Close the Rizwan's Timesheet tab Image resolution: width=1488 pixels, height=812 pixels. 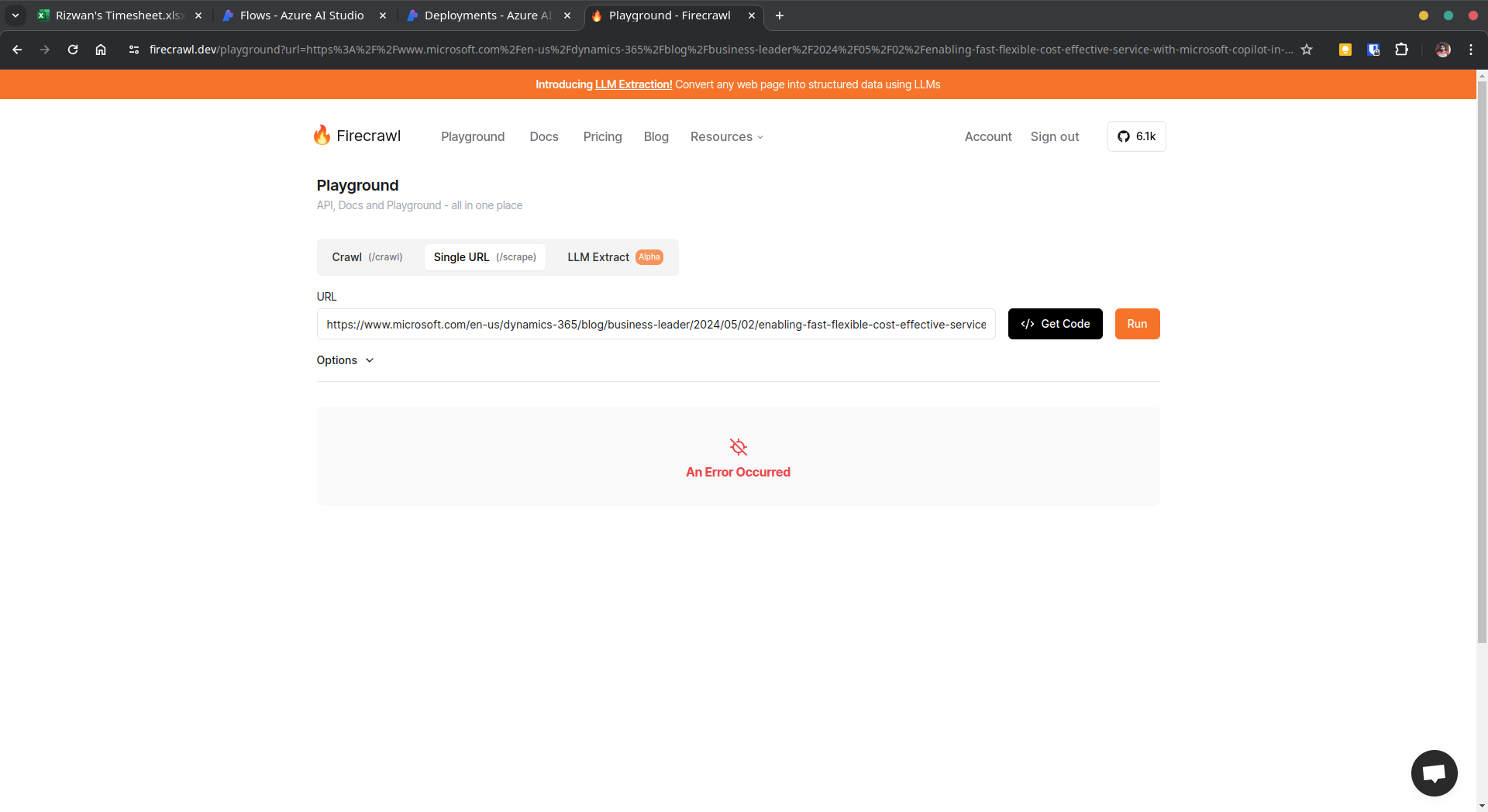pyautogui.click(x=198, y=15)
